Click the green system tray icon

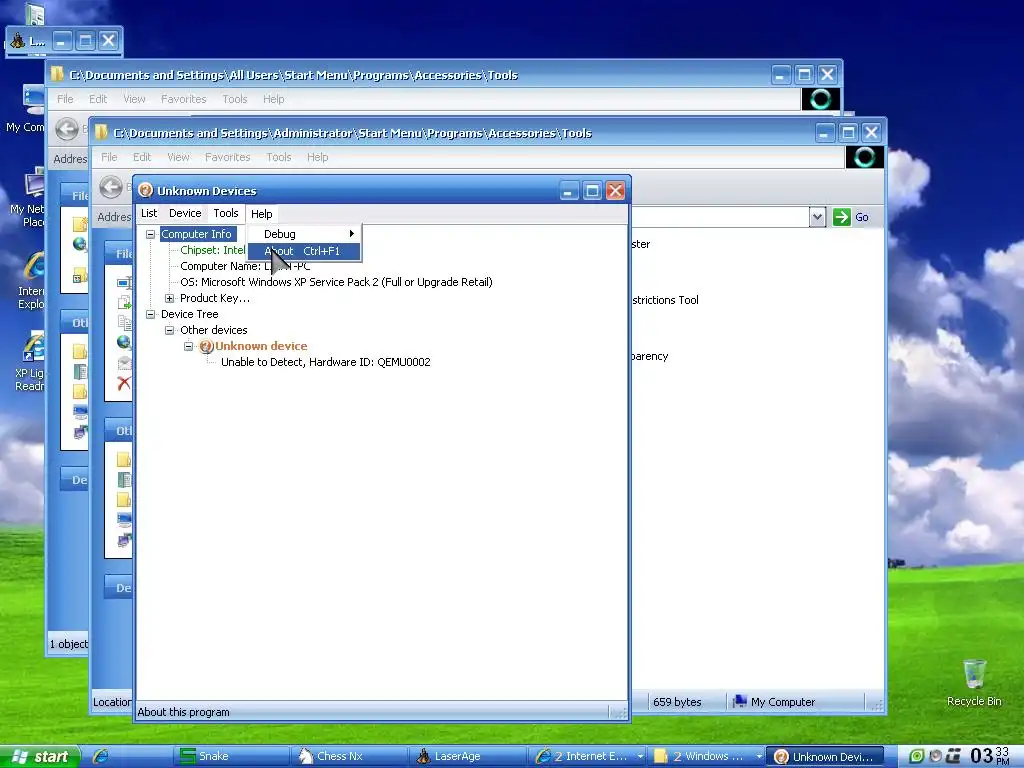pyautogui.click(x=916, y=756)
